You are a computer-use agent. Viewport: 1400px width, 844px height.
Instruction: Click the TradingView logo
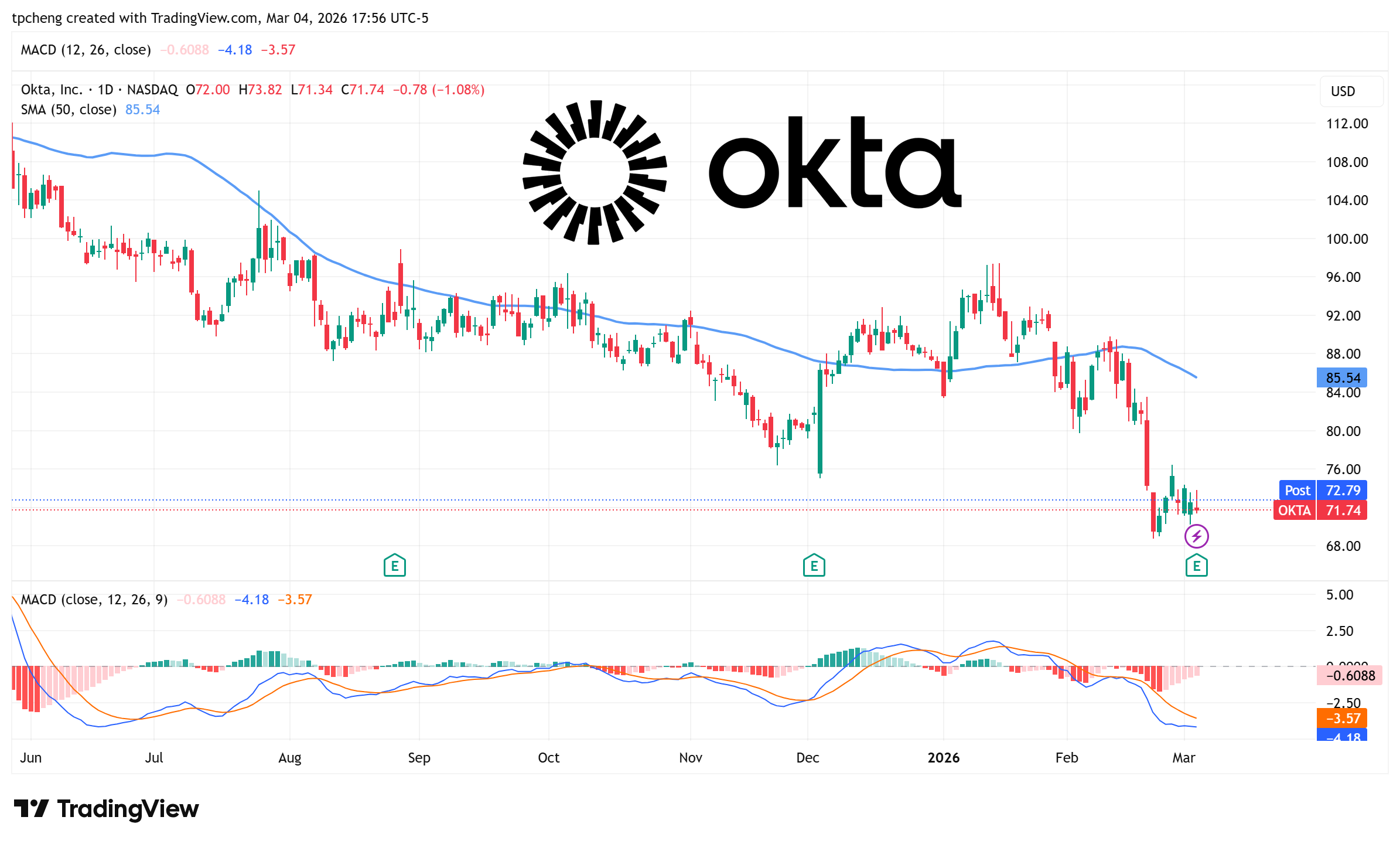107,809
